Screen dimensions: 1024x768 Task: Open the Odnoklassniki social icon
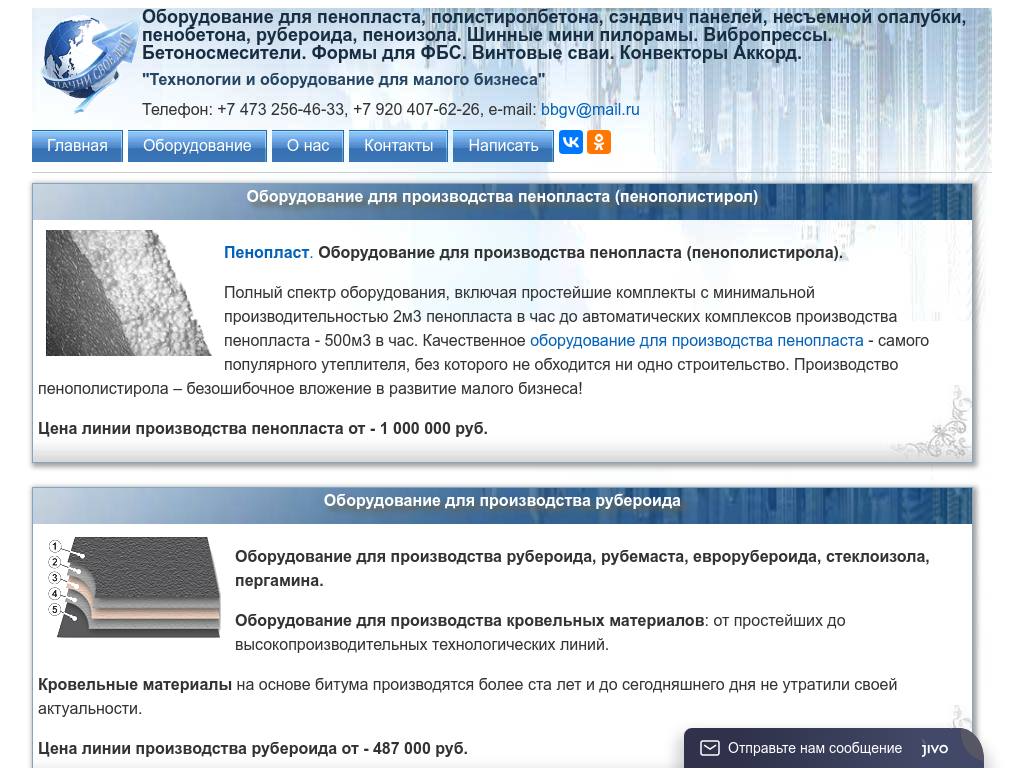point(599,142)
